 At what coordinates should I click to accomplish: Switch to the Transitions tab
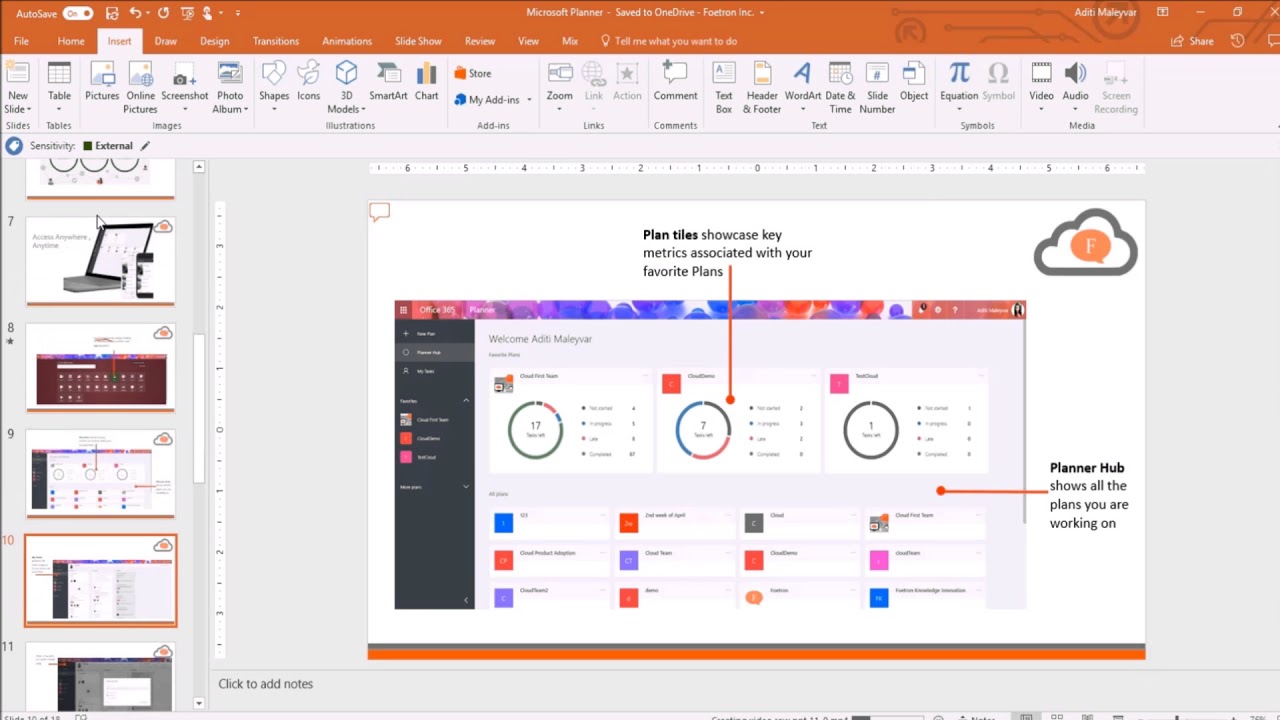tap(276, 41)
